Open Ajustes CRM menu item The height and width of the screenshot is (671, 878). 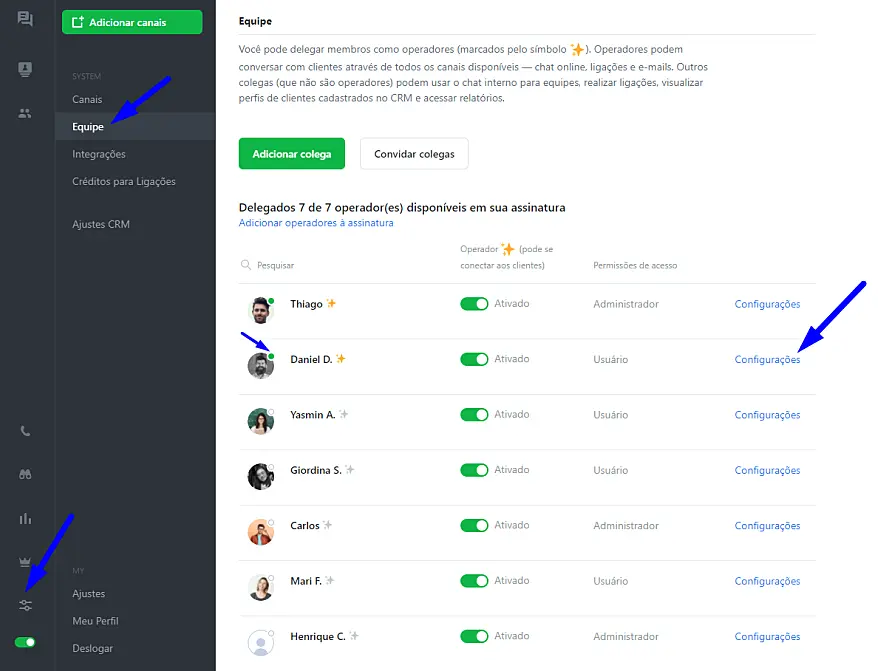(x=101, y=224)
